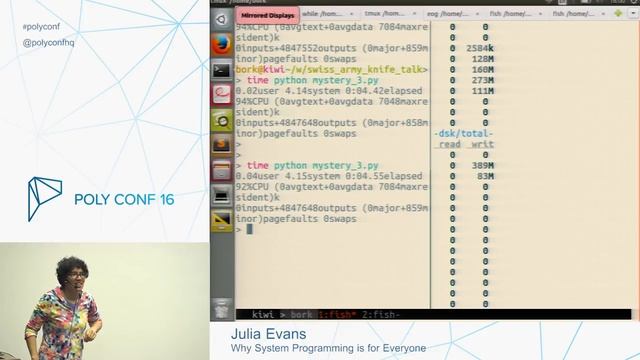Open the yellow drafting triangle dock icon

[x=222, y=220]
